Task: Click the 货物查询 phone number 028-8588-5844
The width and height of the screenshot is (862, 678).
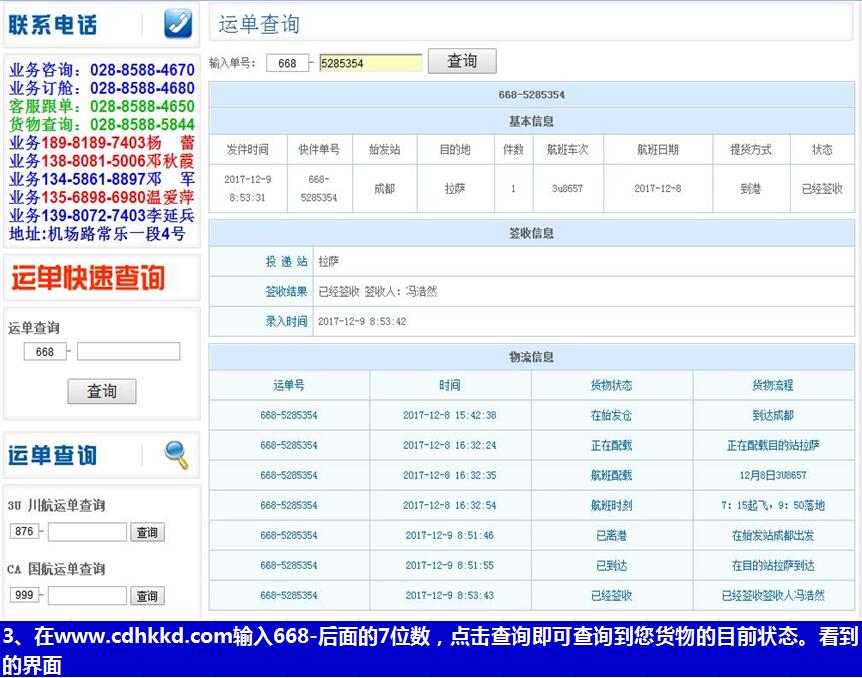Action: pos(142,124)
